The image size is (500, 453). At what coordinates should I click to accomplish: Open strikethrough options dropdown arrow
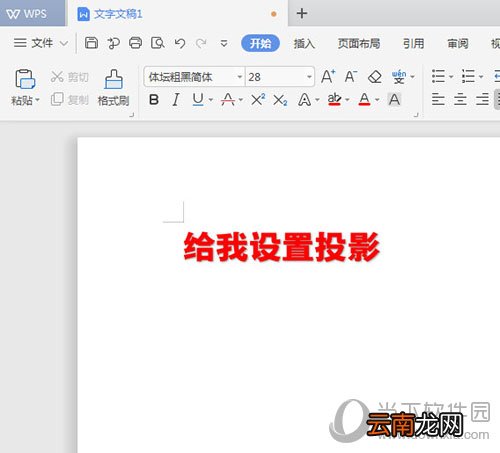click(241, 100)
